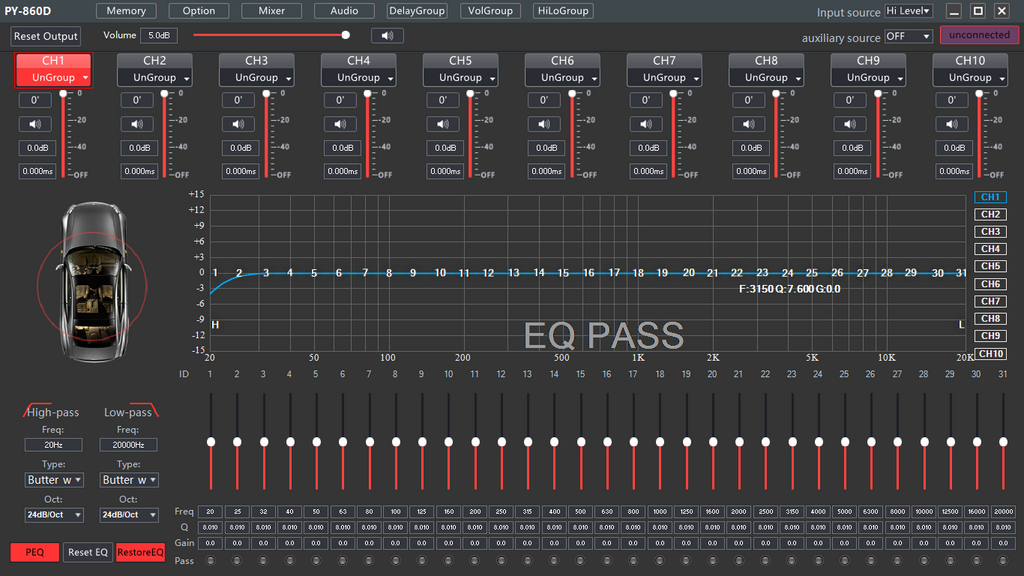Click the master Volume slider handle
1024x576 pixels.
coord(345,35)
